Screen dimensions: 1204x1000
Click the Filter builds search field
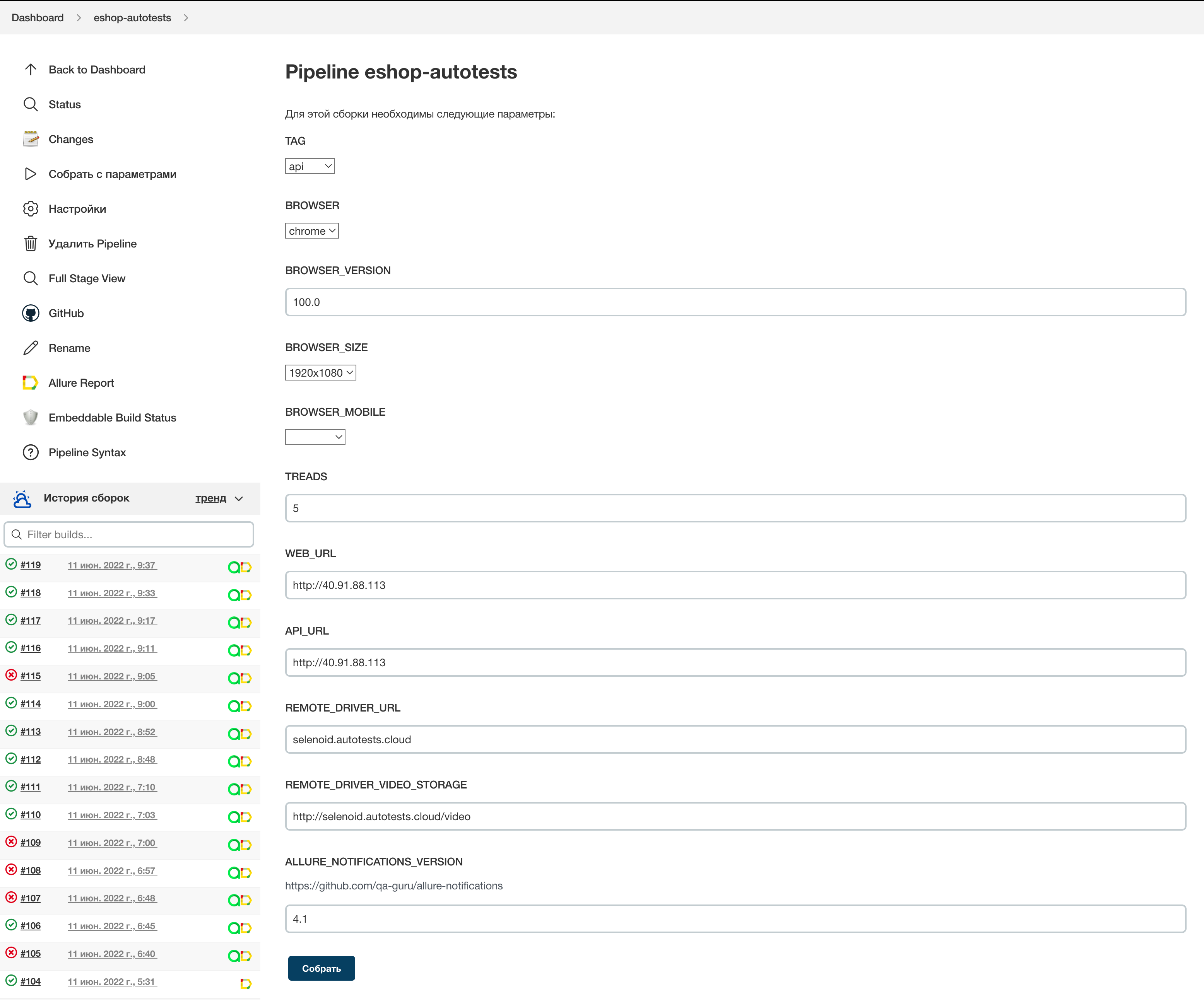(x=129, y=534)
